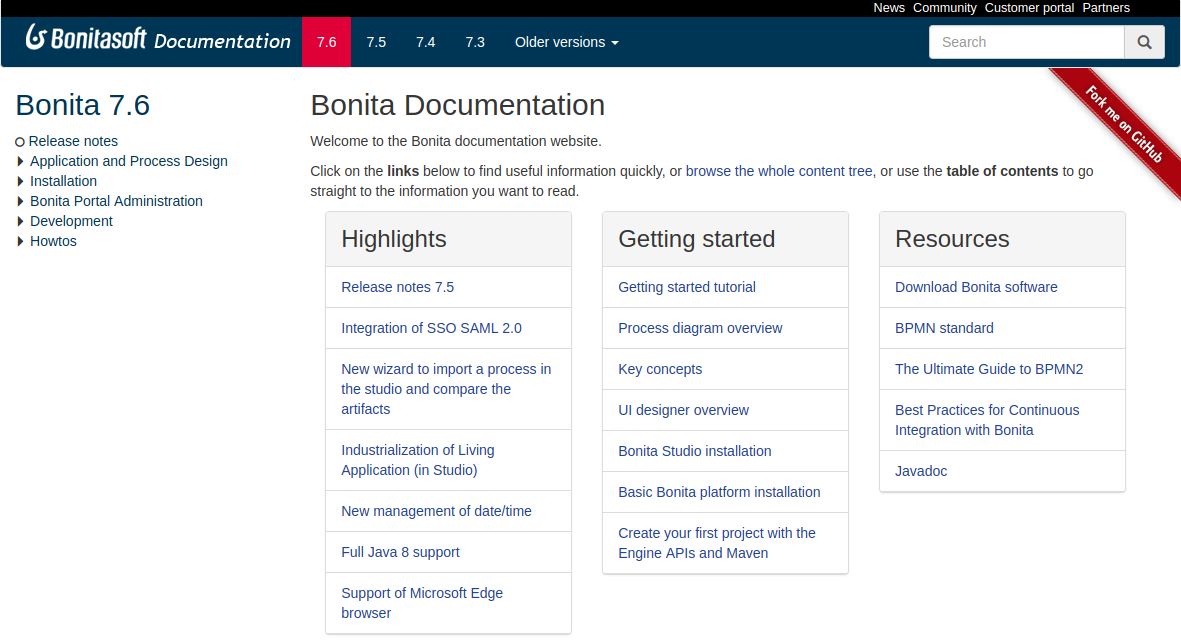
Task: Open New wizard to import a process link
Action: 447,389
